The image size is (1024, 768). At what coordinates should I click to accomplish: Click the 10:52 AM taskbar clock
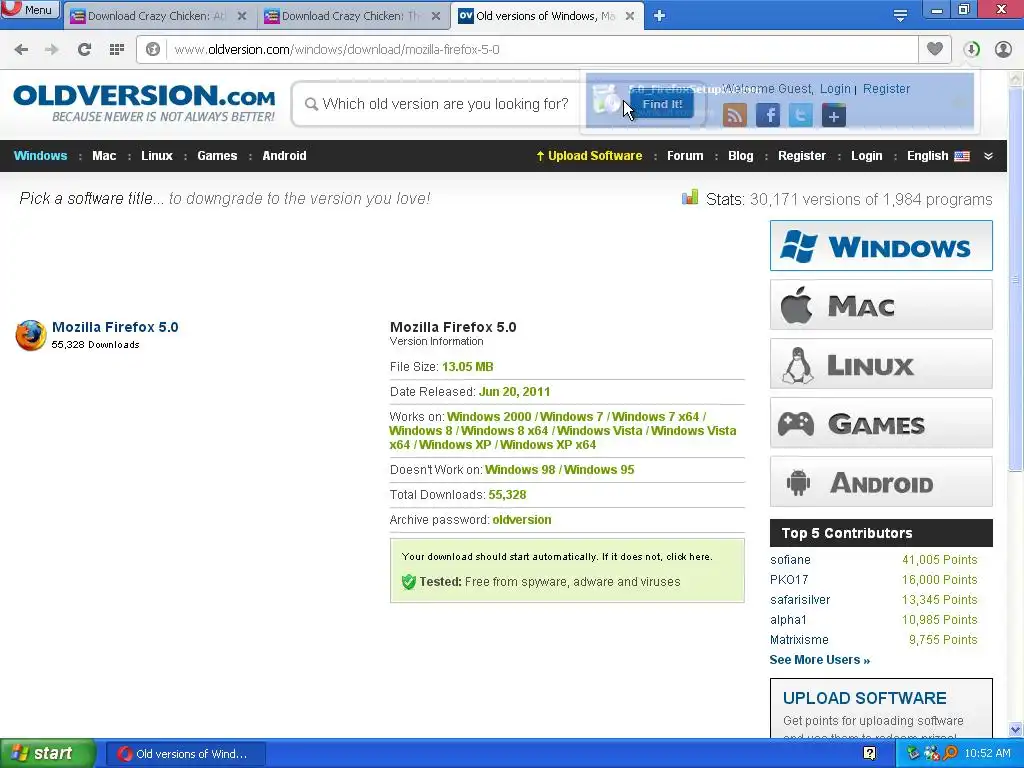987,754
